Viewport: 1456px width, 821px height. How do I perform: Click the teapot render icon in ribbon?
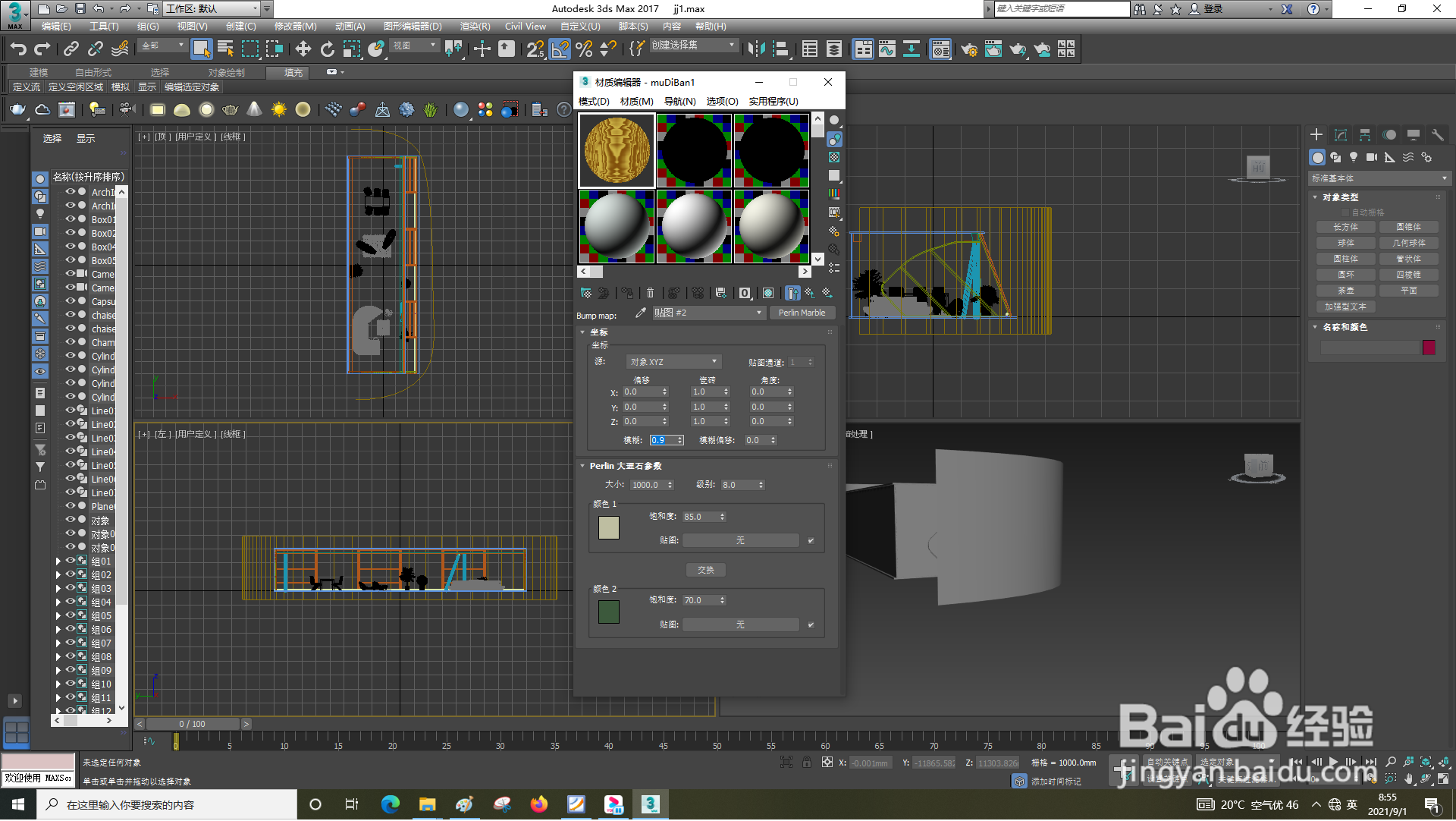pos(17,110)
